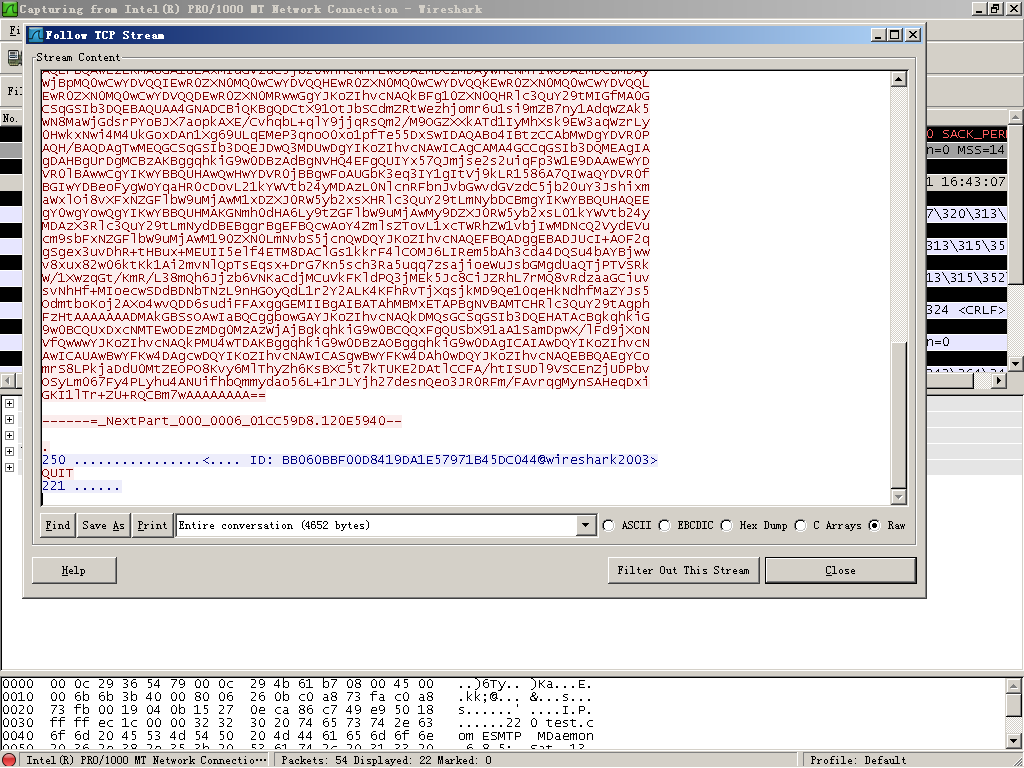Click the packet list scrollbar up arrow
The height and width of the screenshot is (768, 1024).
click(x=1016, y=118)
